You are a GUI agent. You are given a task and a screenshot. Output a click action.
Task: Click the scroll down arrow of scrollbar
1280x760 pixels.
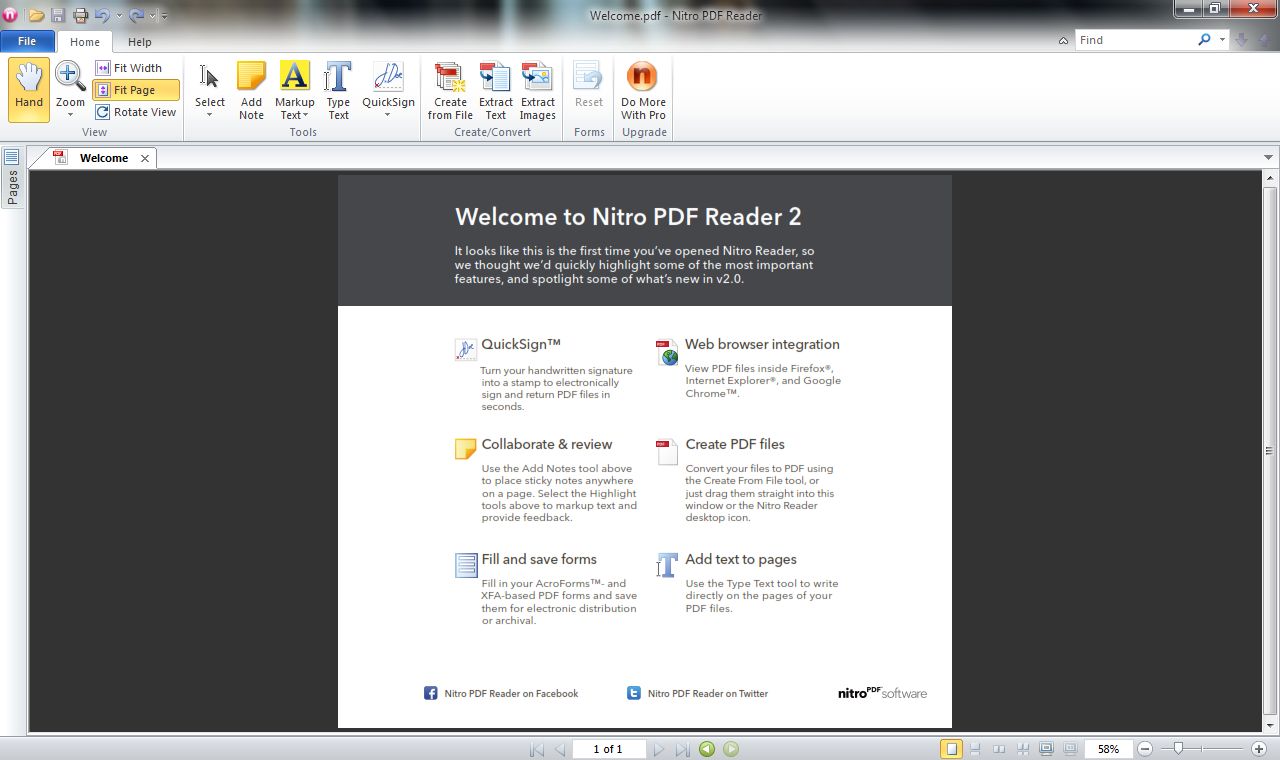[x=1270, y=725]
